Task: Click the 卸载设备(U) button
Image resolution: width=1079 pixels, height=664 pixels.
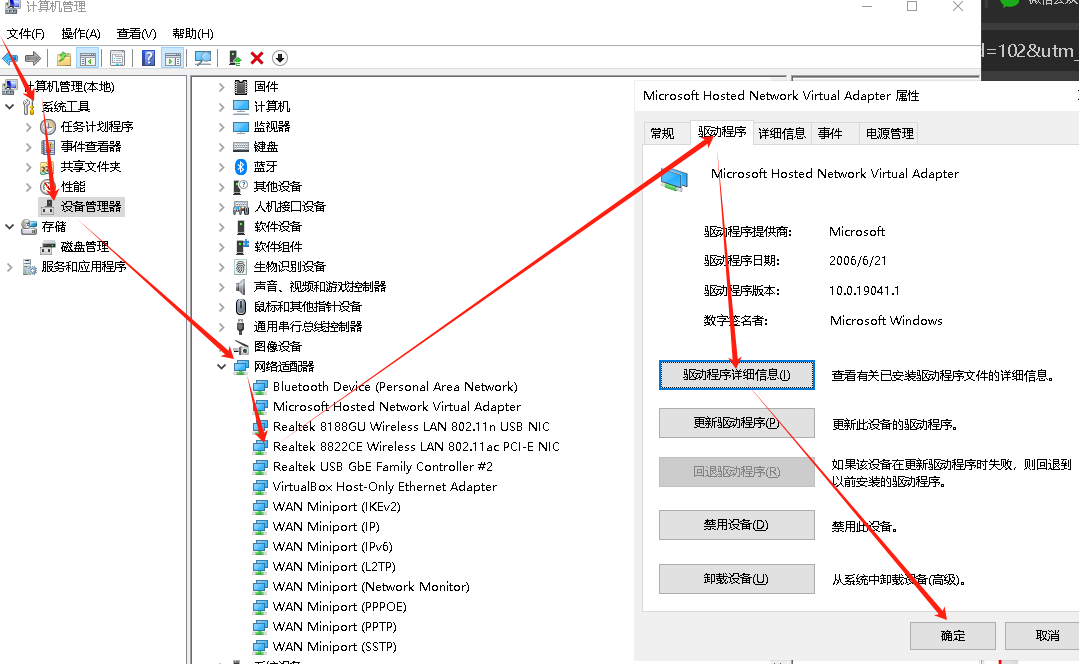Action: click(x=736, y=579)
